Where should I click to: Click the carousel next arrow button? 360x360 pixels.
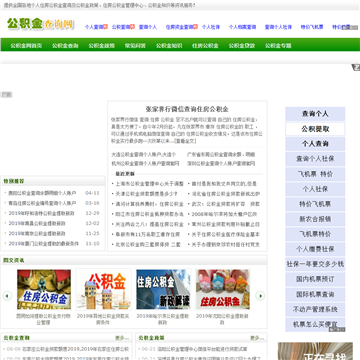260,296
